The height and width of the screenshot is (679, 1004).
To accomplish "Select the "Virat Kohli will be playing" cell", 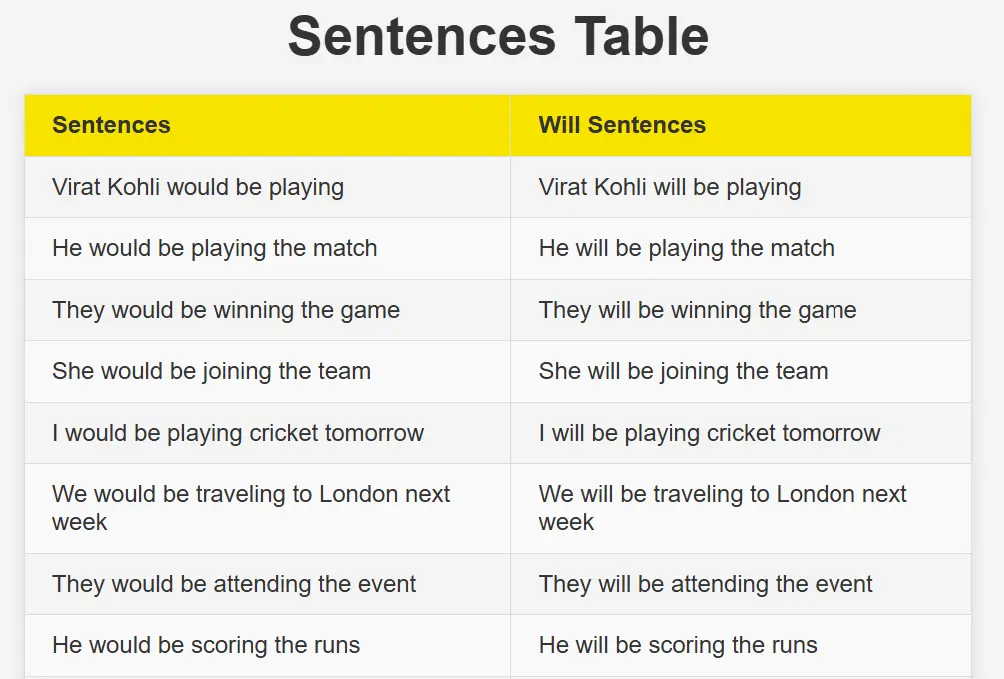I will click(670, 187).
